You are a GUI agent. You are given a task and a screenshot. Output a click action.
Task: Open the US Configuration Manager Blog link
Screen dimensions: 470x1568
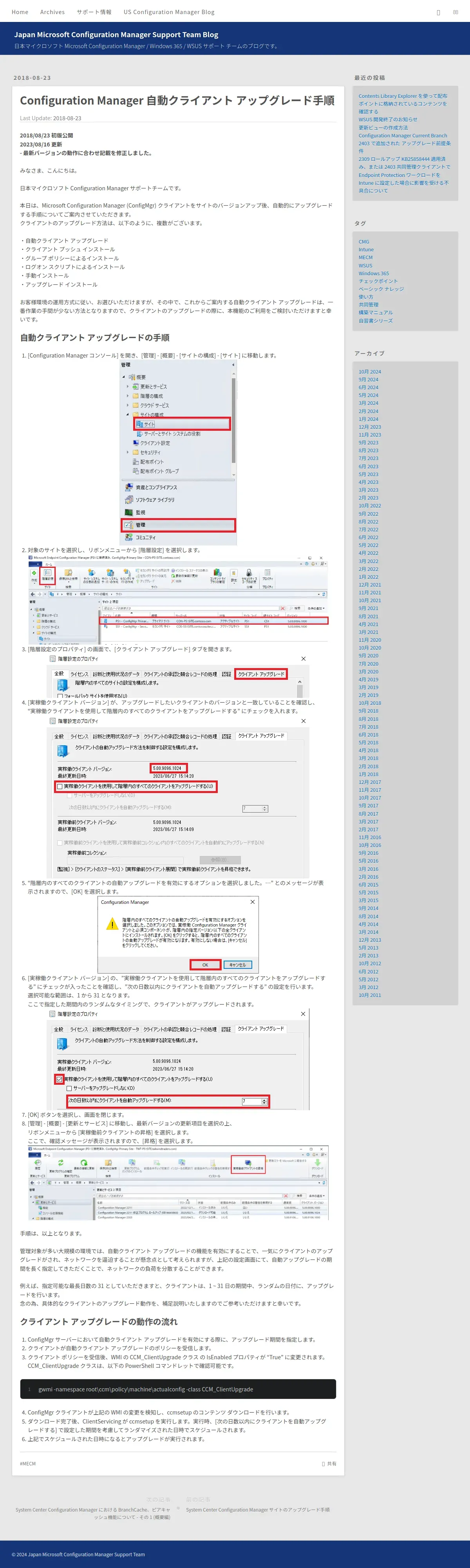(169, 12)
